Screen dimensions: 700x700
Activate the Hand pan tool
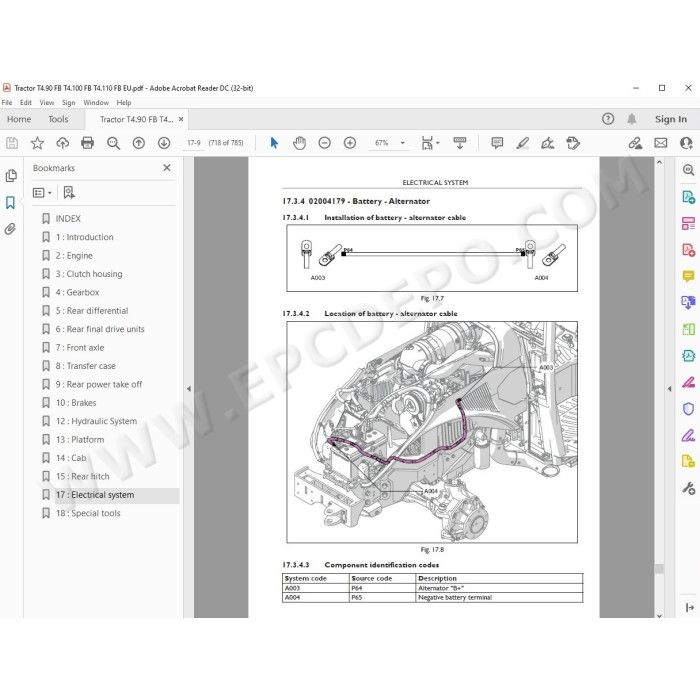[x=299, y=143]
